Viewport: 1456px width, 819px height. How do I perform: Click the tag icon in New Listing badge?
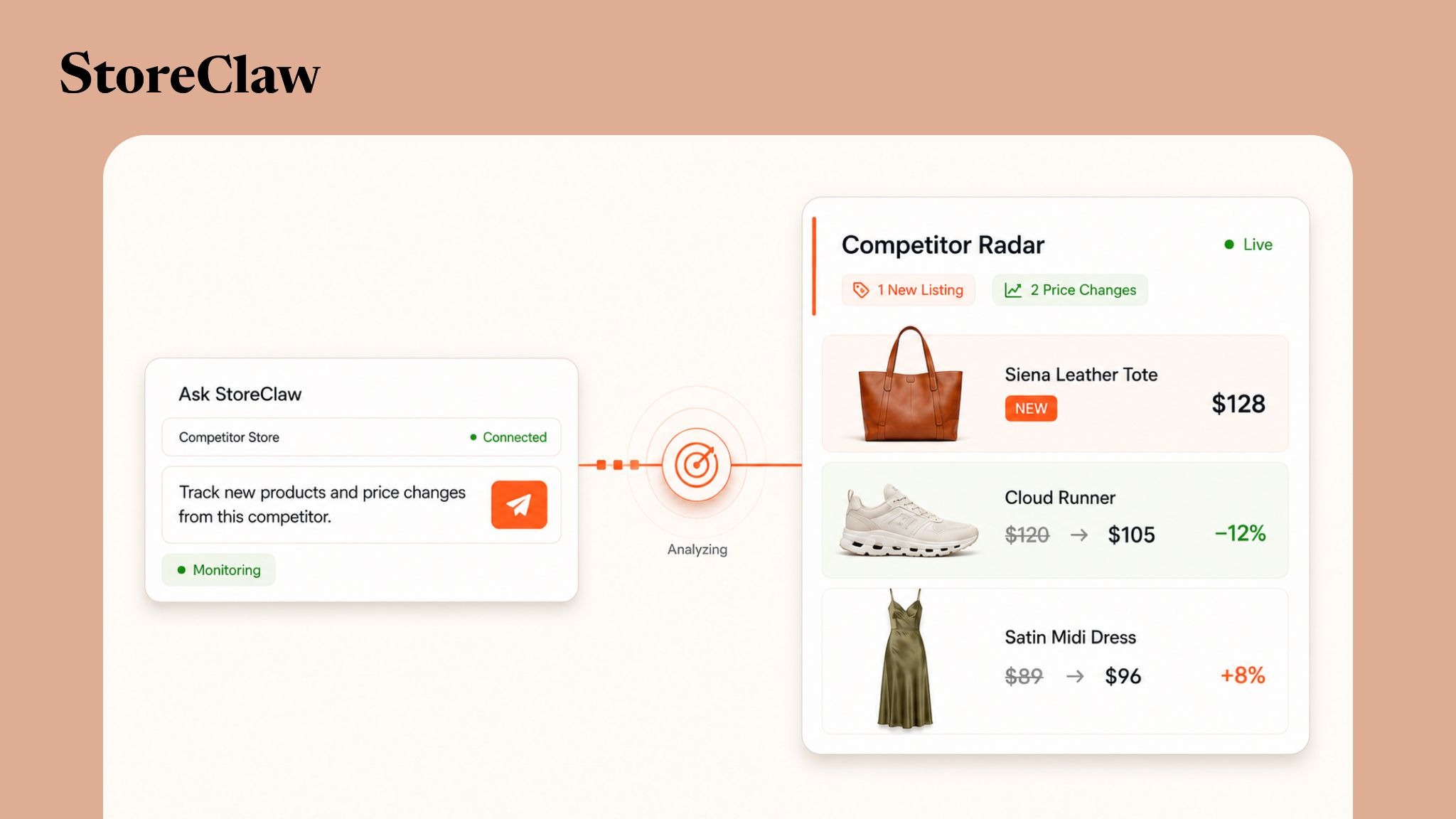861,290
